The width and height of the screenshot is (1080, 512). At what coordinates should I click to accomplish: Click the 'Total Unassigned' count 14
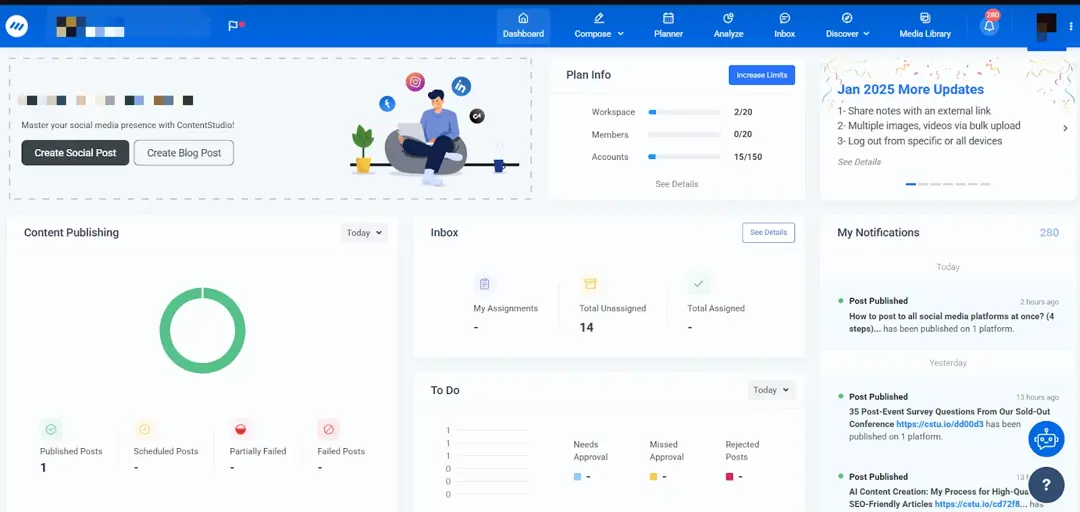[x=586, y=327]
